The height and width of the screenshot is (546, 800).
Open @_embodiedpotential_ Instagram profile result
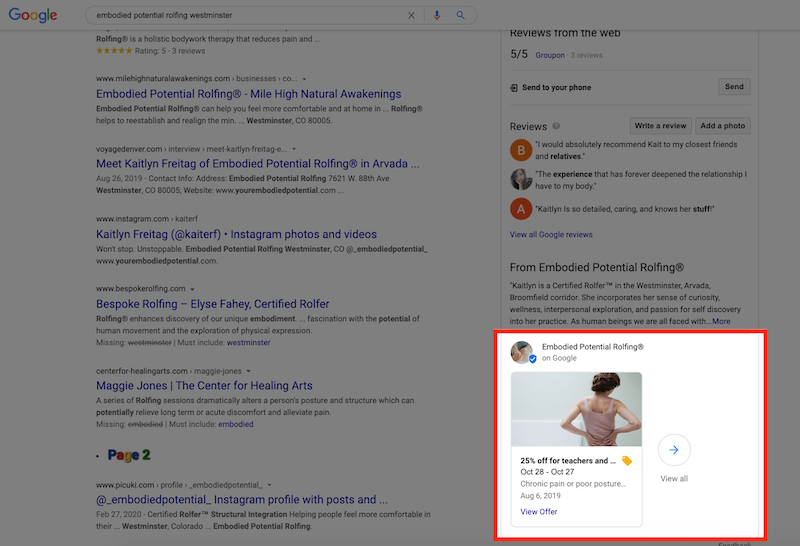pyautogui.click(x=242, y=500)
